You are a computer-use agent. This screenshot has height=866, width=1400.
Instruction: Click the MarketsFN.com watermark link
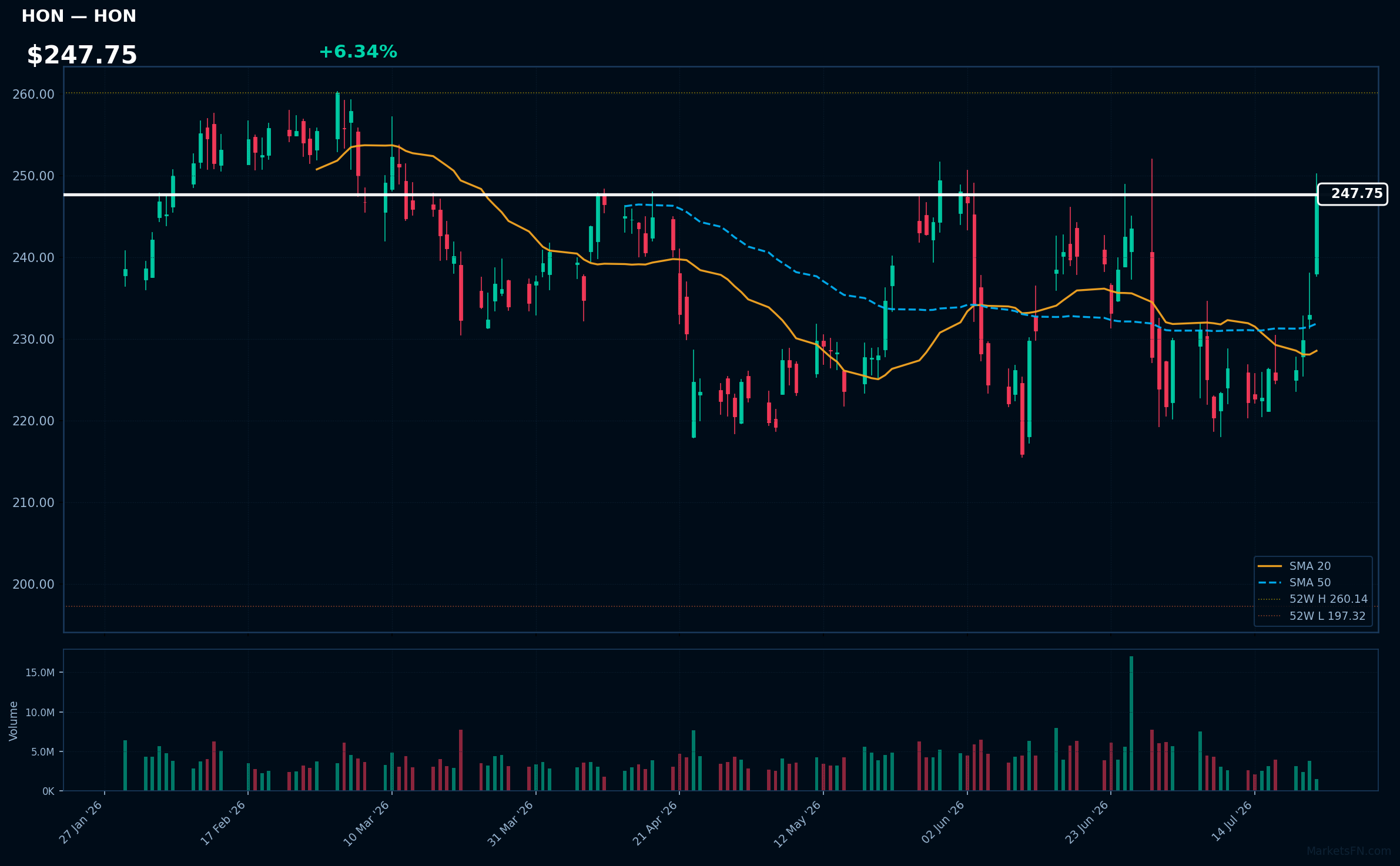point(1349,851)
